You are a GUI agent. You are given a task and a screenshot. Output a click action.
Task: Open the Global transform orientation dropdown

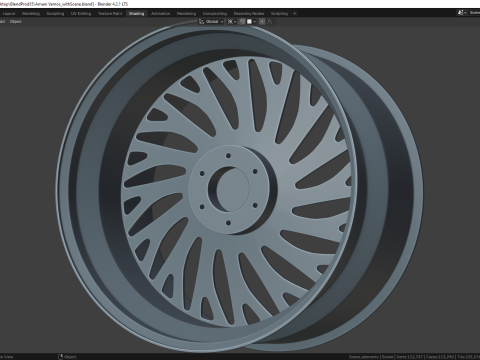[214, 22]
